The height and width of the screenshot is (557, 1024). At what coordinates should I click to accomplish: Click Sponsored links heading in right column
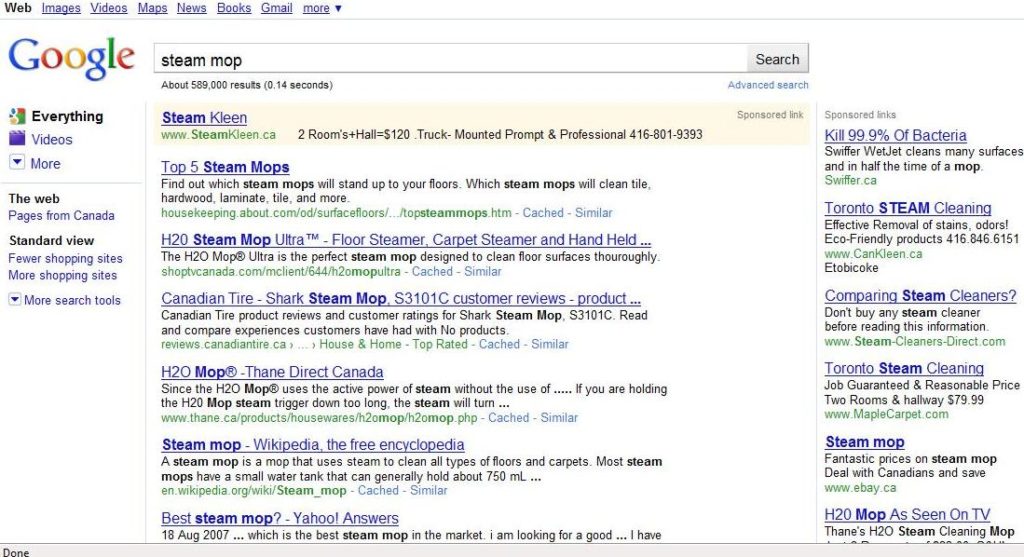860,115
